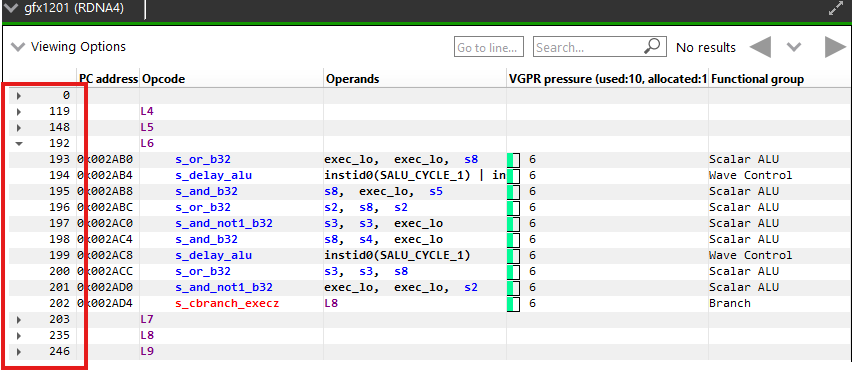Go to next search result arrow
Screen dimensions: 860x370
[x=835, y=47]
